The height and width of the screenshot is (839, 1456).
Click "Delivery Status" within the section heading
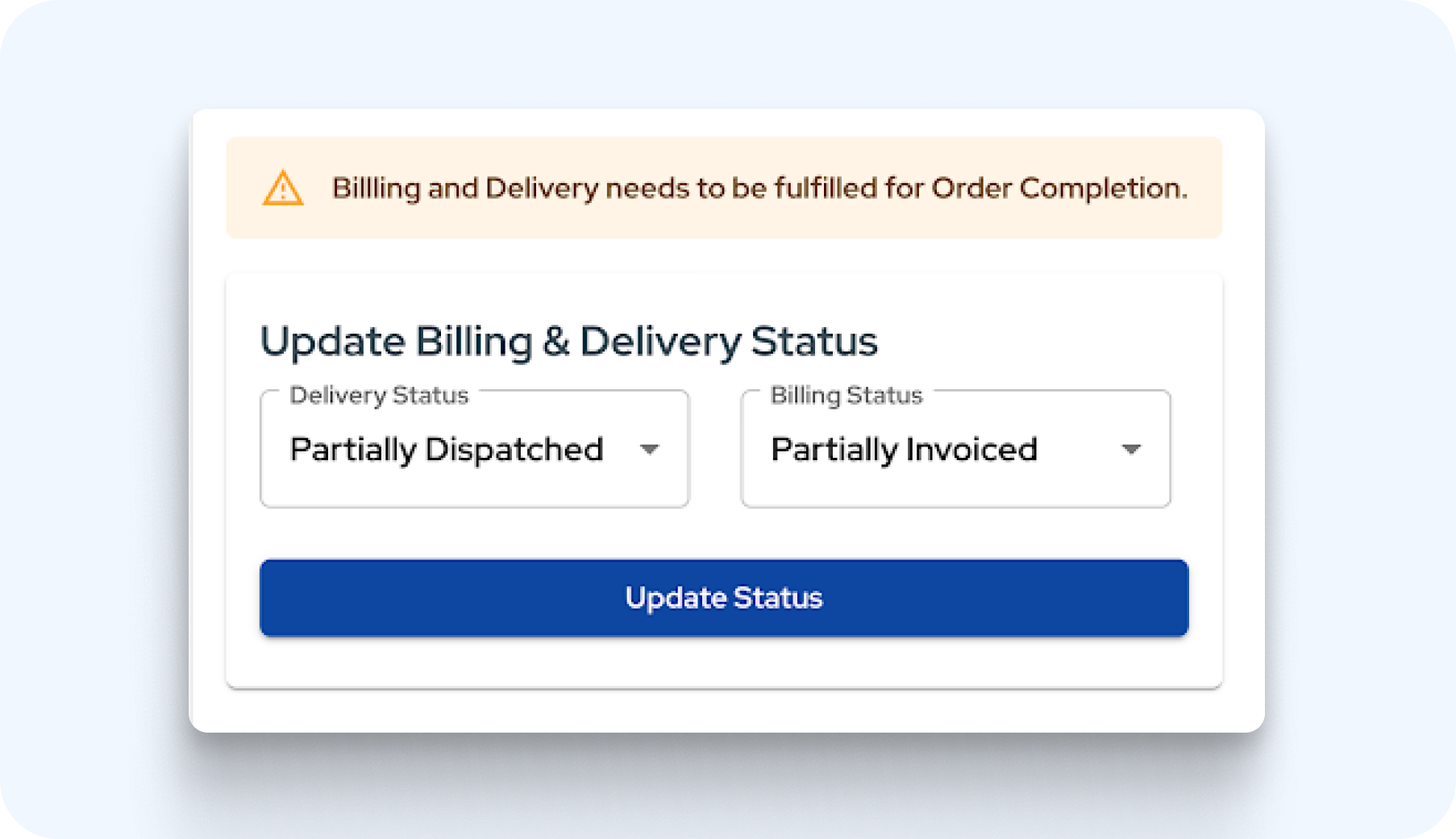(x=729, y=341)
